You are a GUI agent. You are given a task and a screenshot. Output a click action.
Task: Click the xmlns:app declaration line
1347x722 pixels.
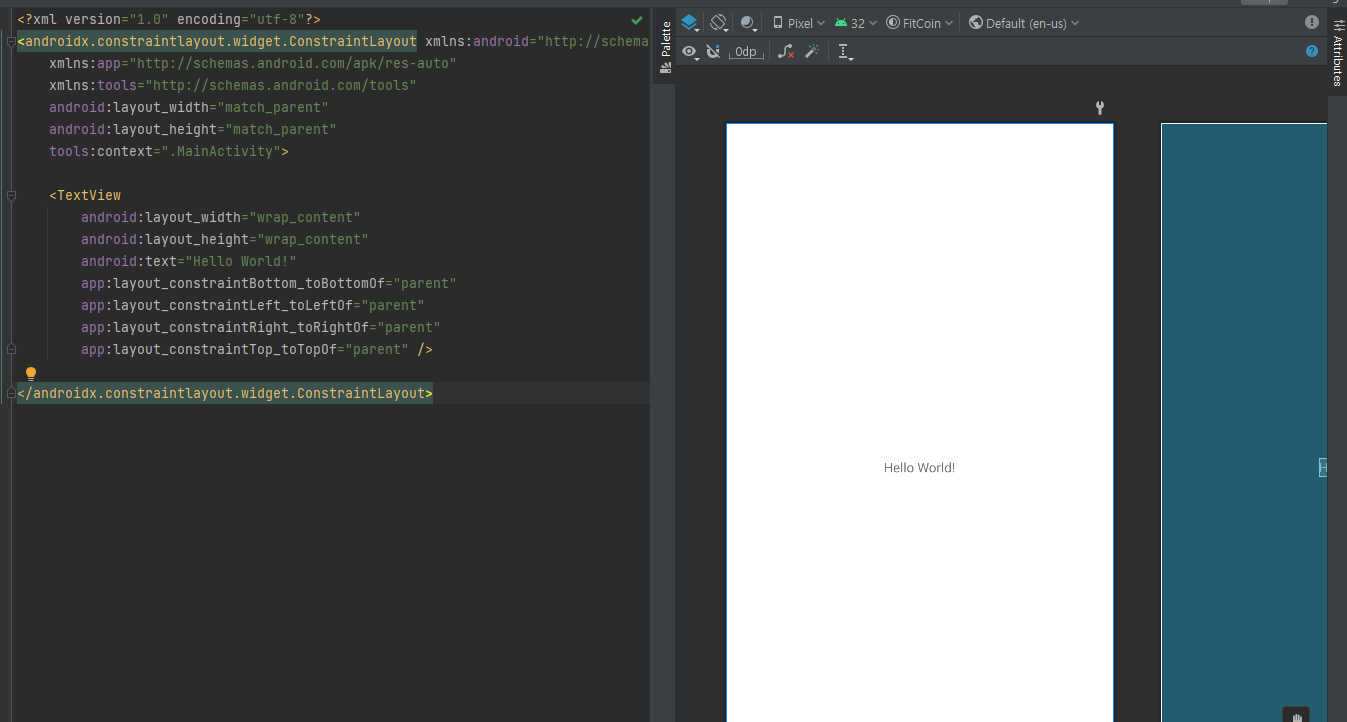tap(253, 63)
